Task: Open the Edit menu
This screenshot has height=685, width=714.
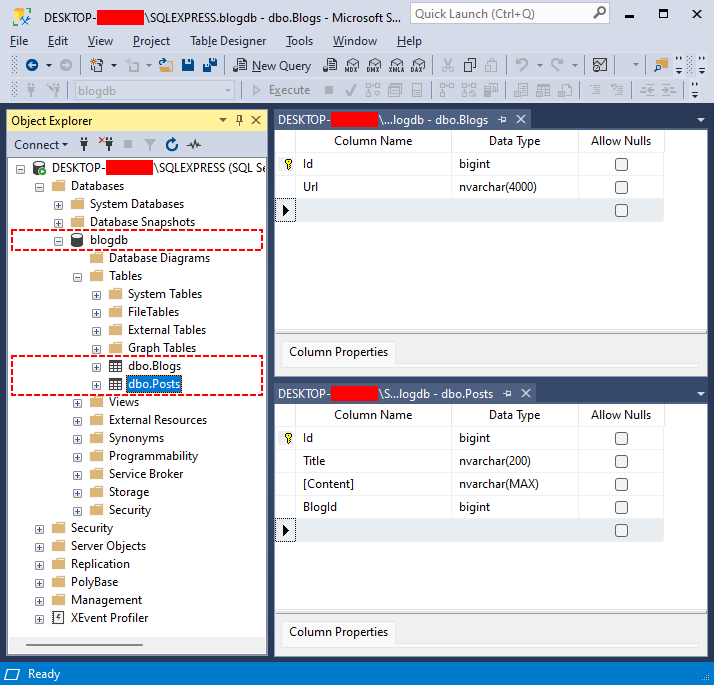Action: (x=58, y=41)
